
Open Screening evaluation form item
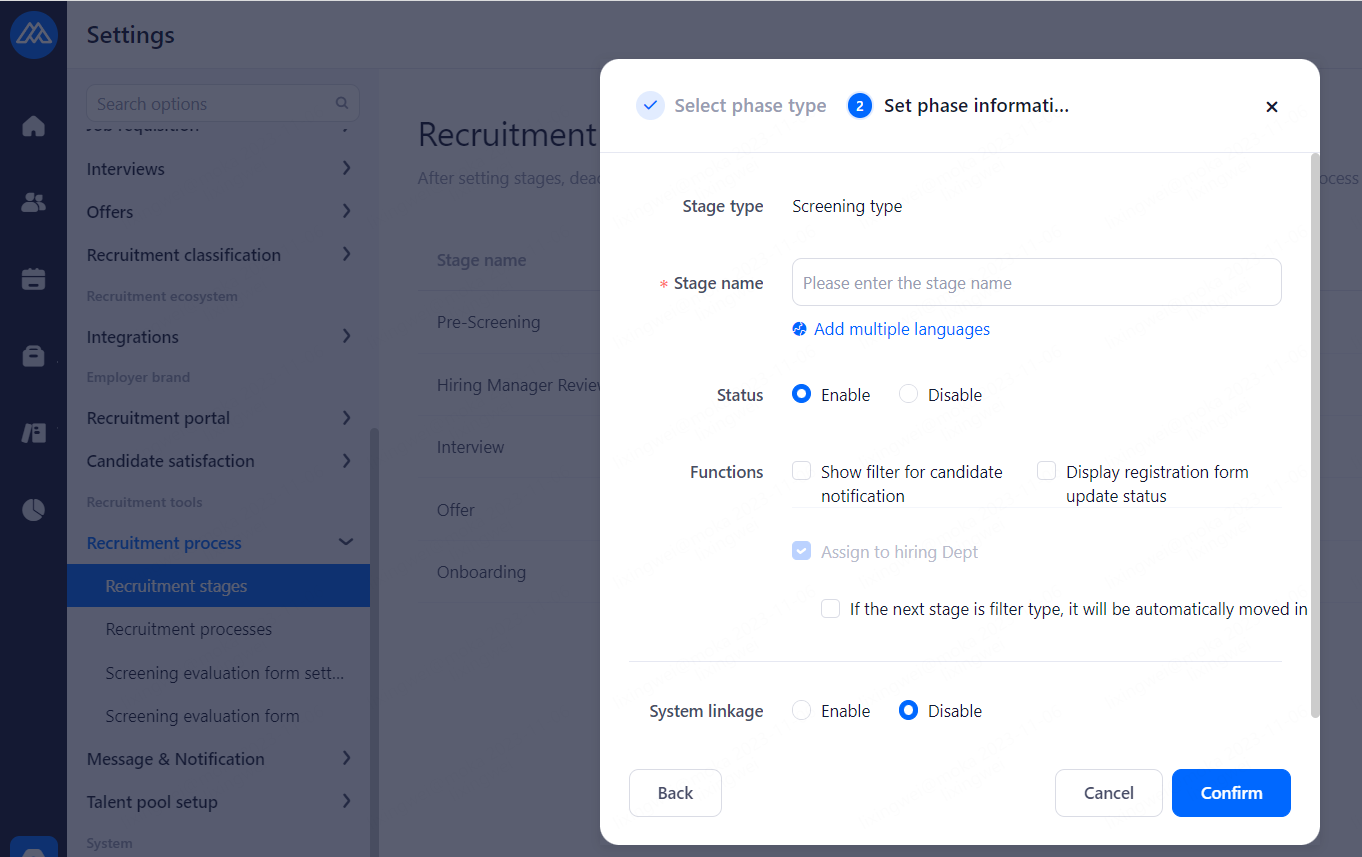[x=202, y=716]
